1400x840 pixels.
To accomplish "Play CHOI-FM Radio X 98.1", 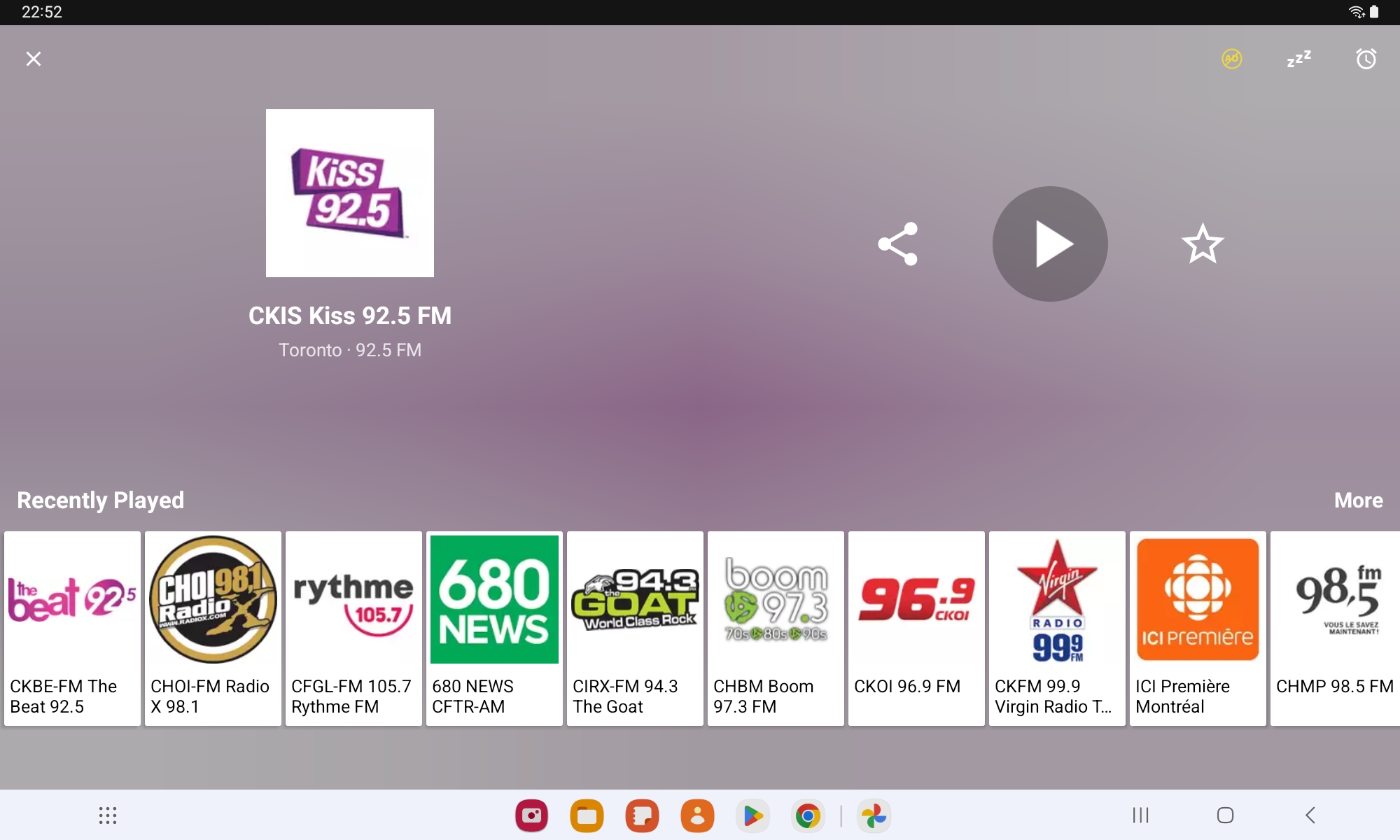I will pyautogui.click(x=213, y=628).
